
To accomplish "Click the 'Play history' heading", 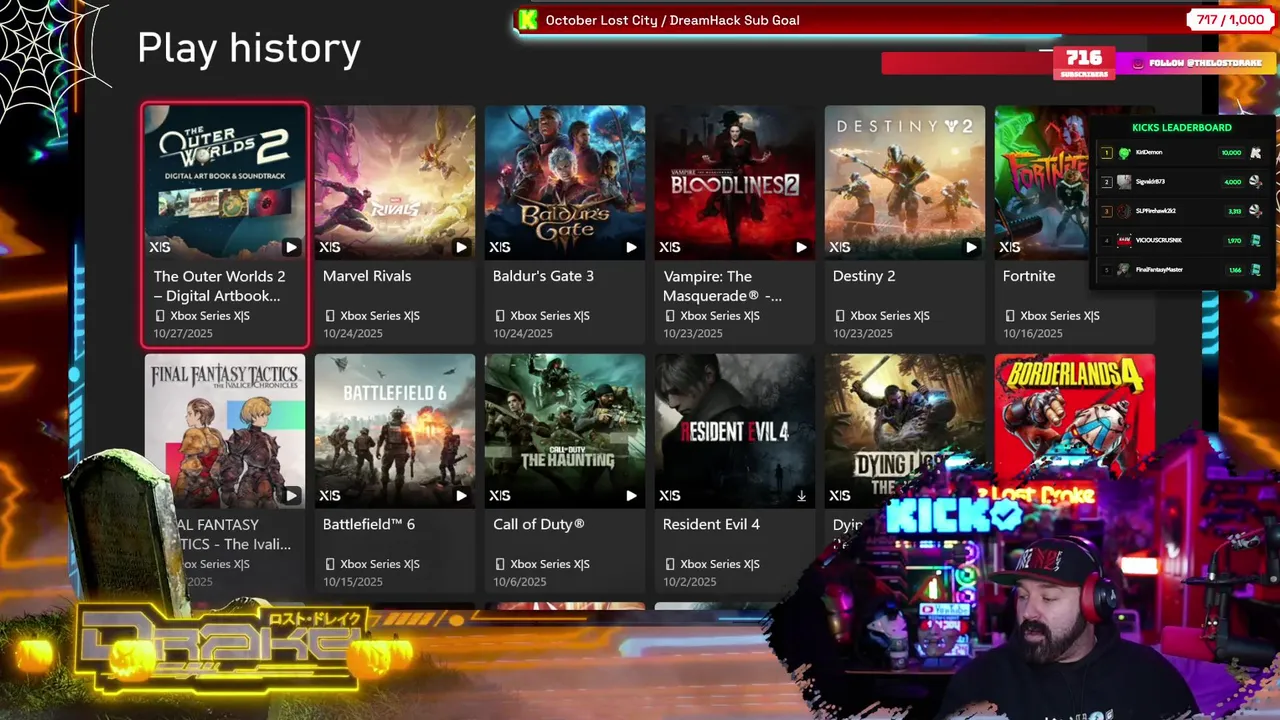I will [249, 49].
